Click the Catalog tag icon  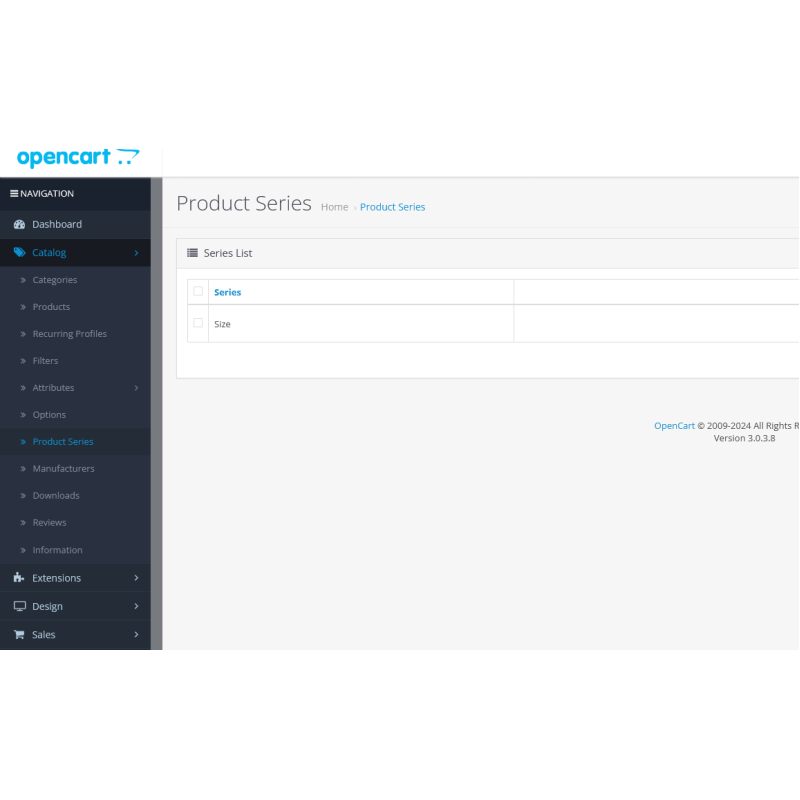tap(19, 253)
